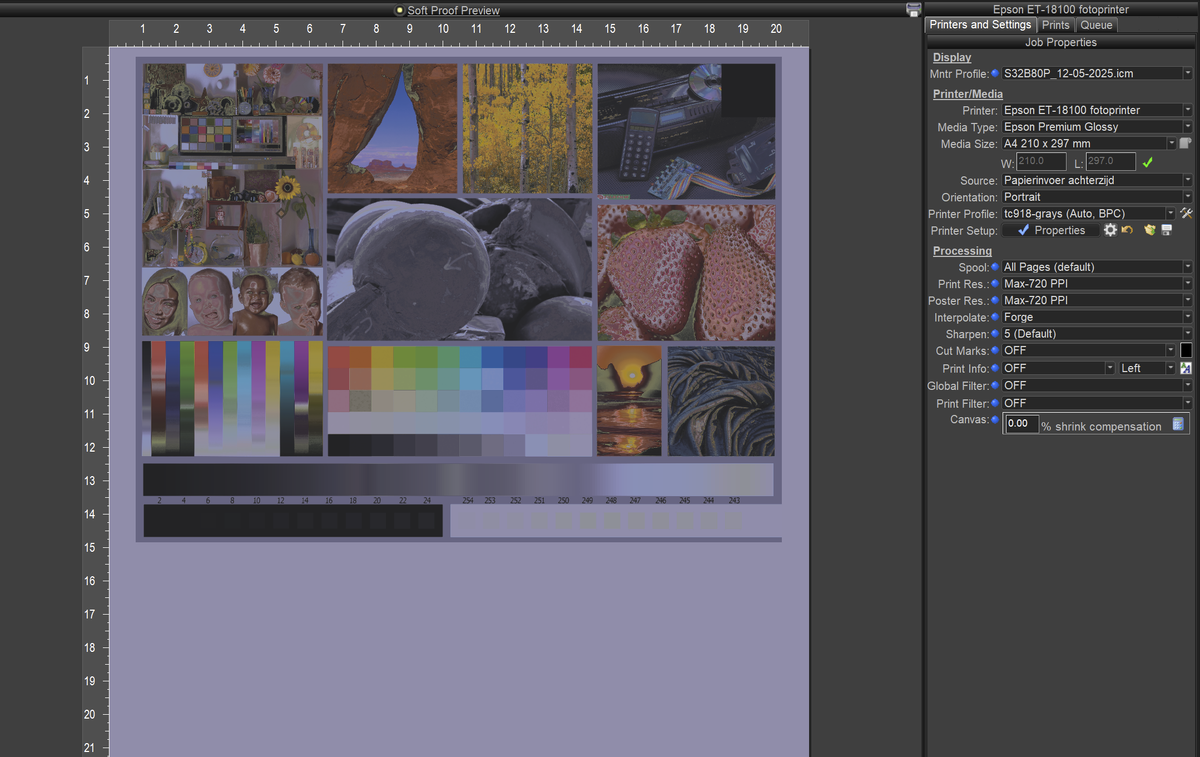Open the Cut Marks dropdown
This screenshot has width=1200, height=757.
click(x=1089, y=351)
